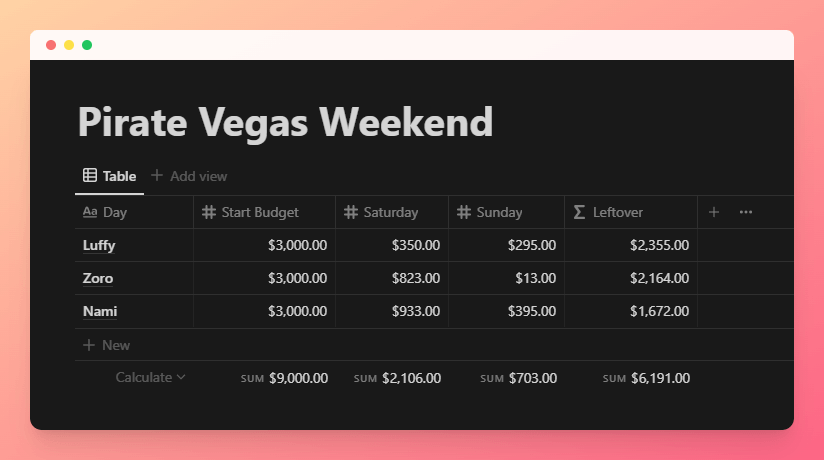Click the Aa icon on Day column
824x460 pixels.
(90, 212)
